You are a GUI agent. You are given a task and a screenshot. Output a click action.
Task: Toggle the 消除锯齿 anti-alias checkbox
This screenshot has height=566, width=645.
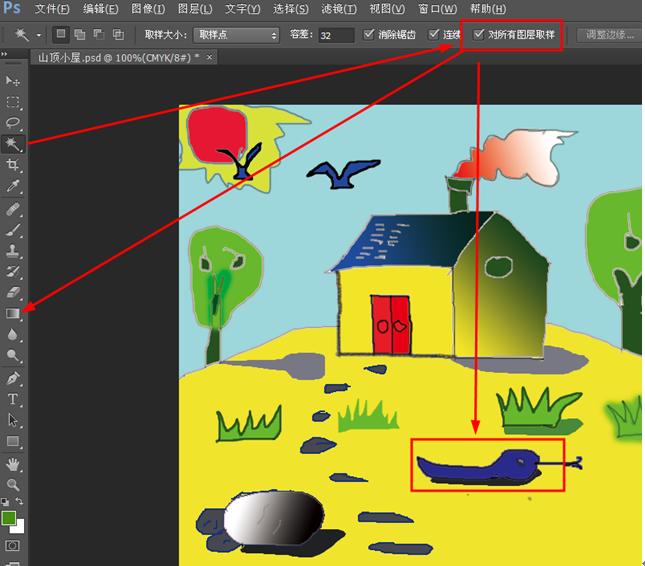pos(370,35)
